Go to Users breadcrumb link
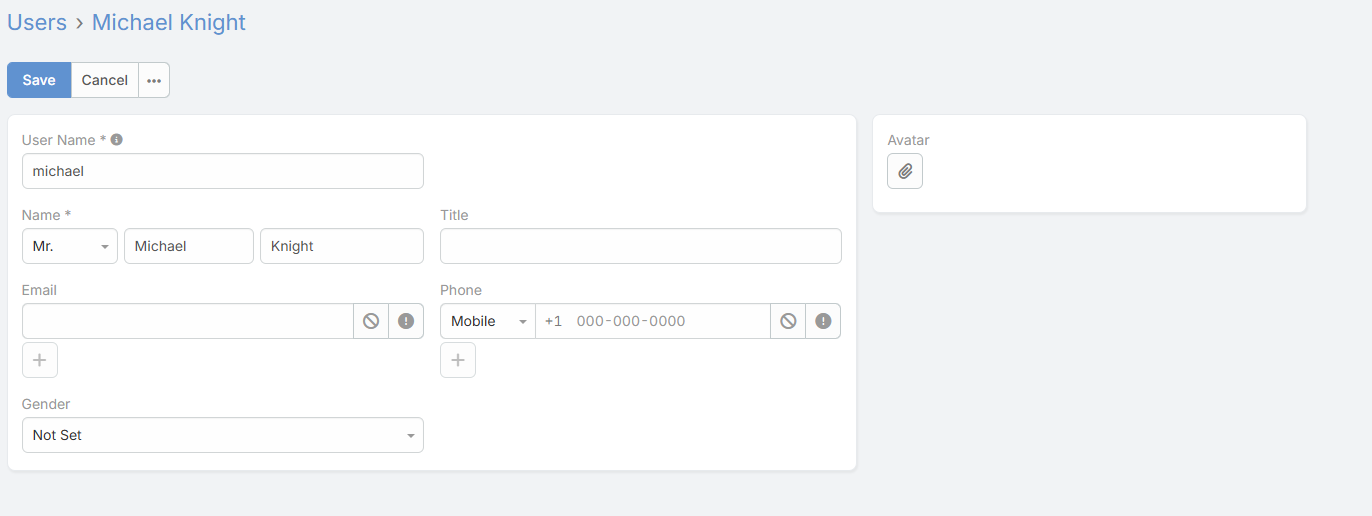The height and width of the screenshot is (516, 1372). (37, 22)
